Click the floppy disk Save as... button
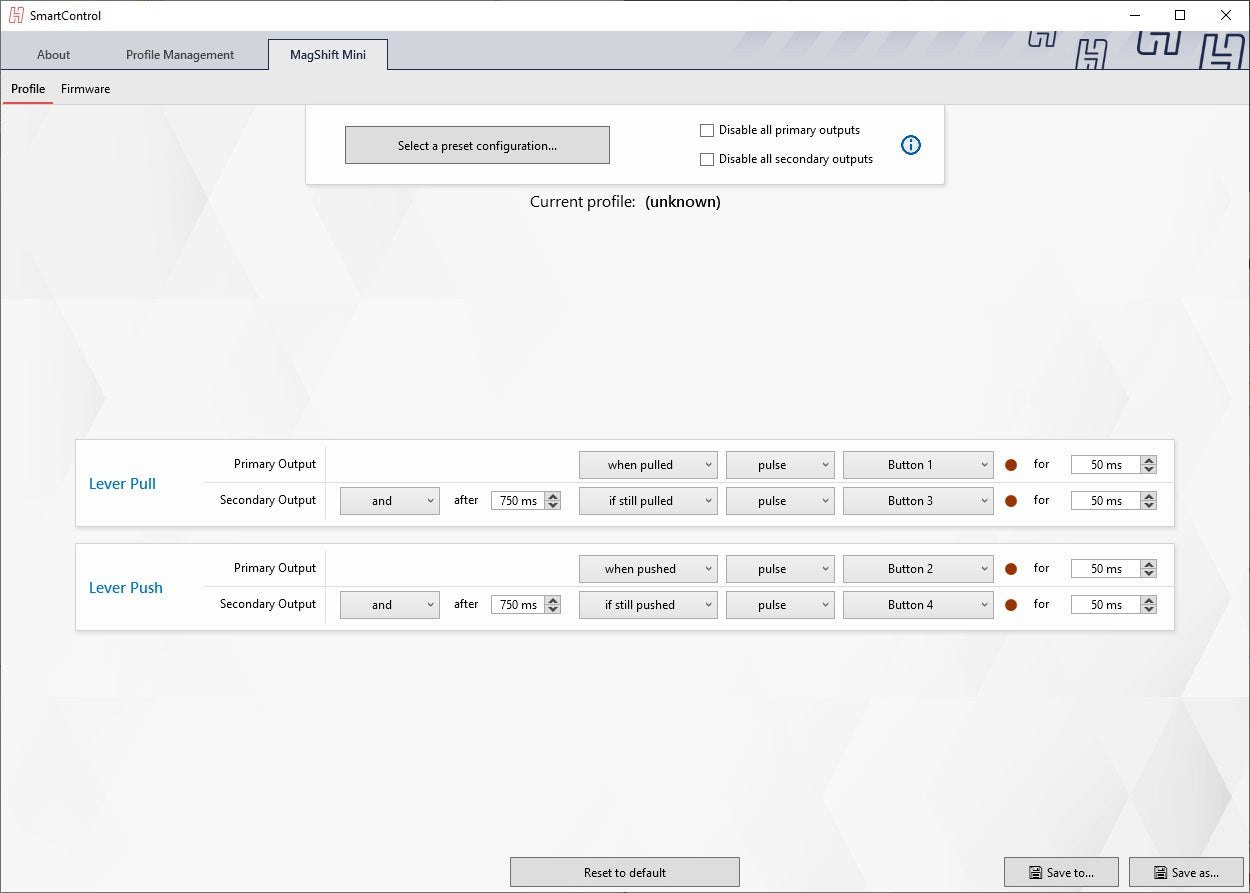 pyautogui.click(x=1186, y=872)
